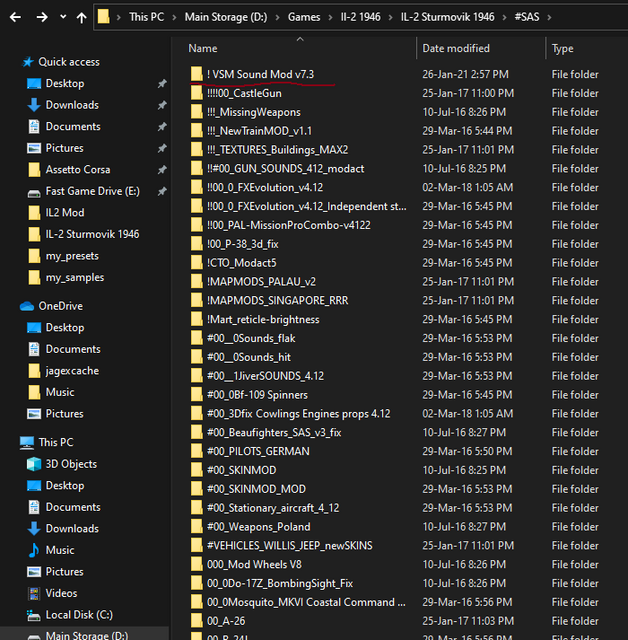628x640 pixels.
Task: Open the chevron after Main Storage (D:)
Action: click(277, 17)
